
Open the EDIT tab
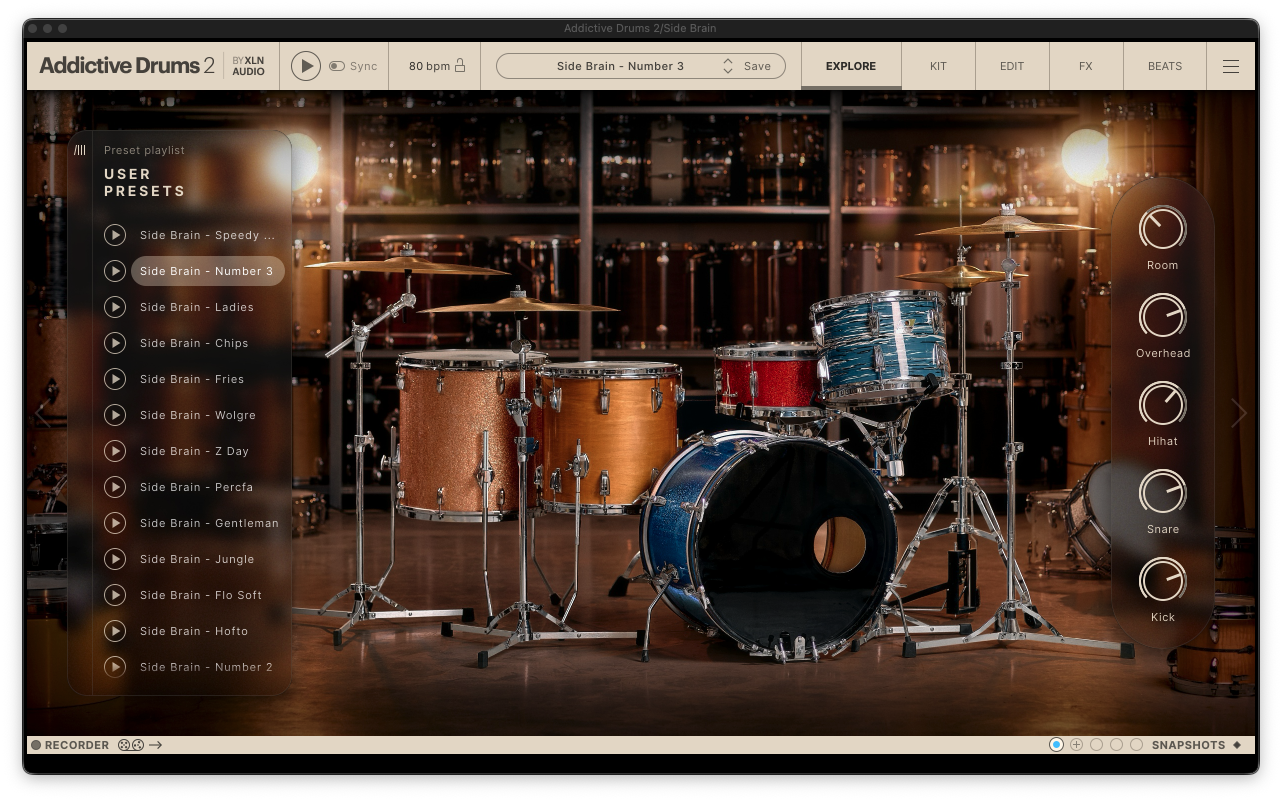pos(1012,66)
